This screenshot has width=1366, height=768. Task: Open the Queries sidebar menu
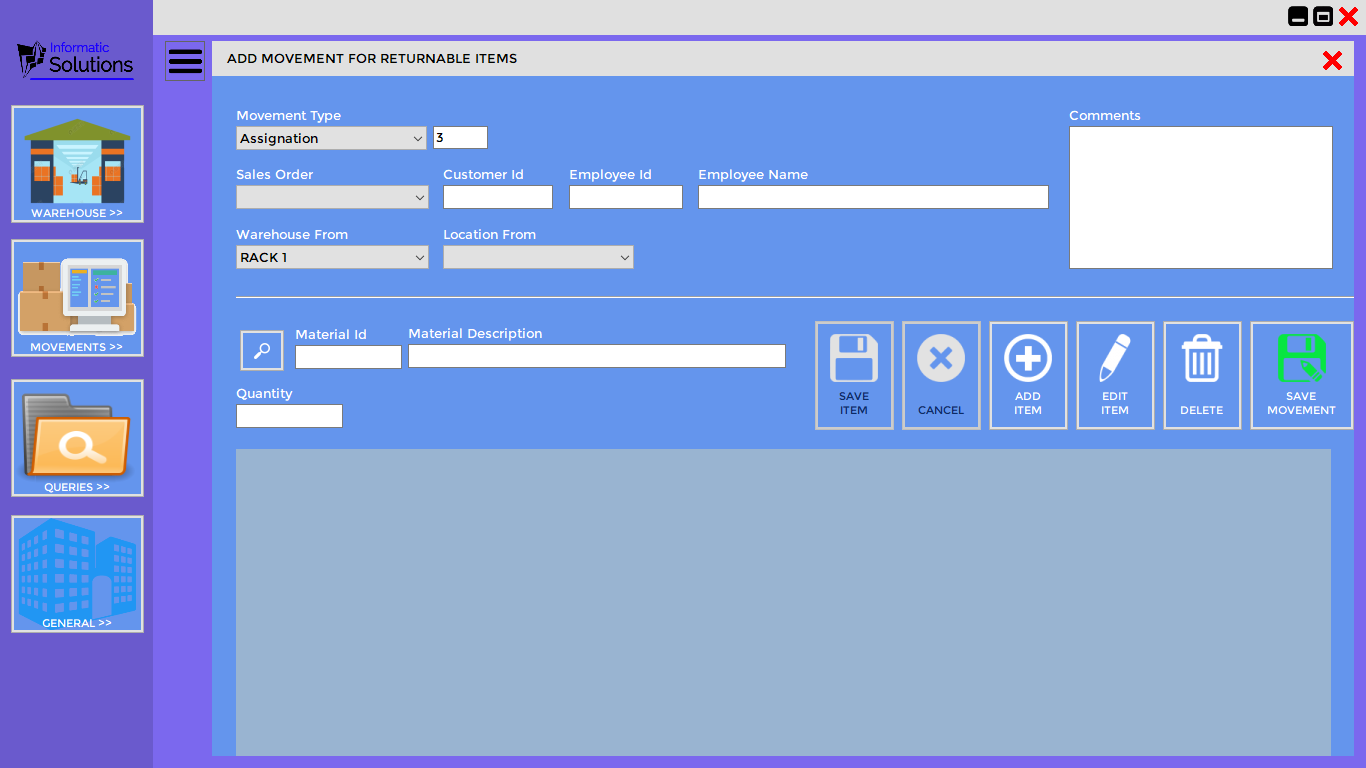[x=77, y=438]
